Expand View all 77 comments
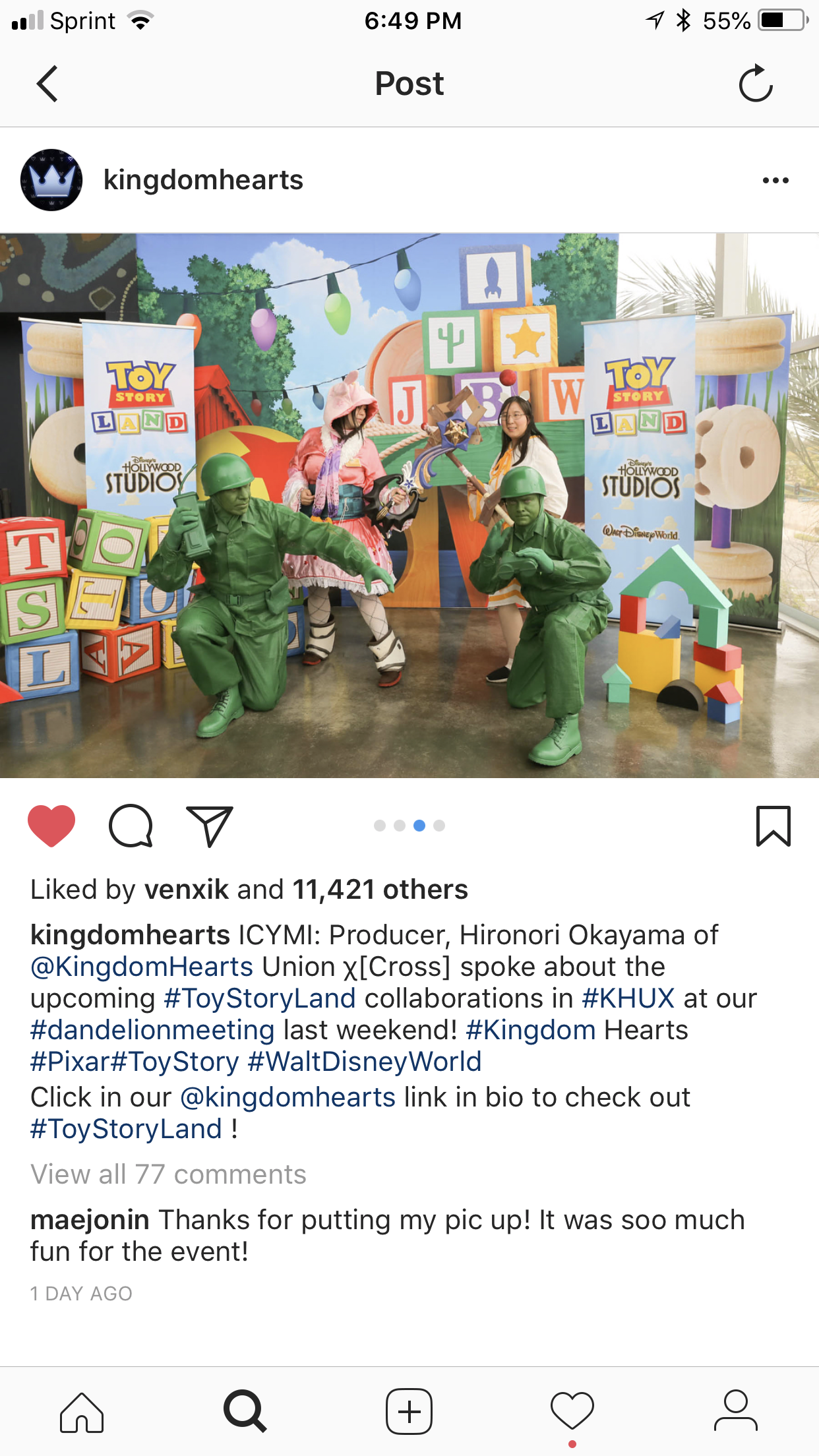Image resolution: width=819 pixels, height=1456 pixels. coord(168,1174)
